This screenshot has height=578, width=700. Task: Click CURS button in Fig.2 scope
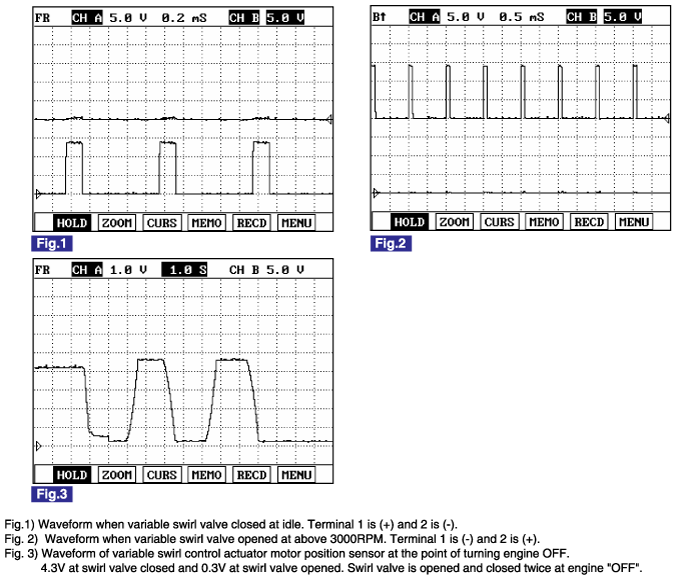point(499,222)
